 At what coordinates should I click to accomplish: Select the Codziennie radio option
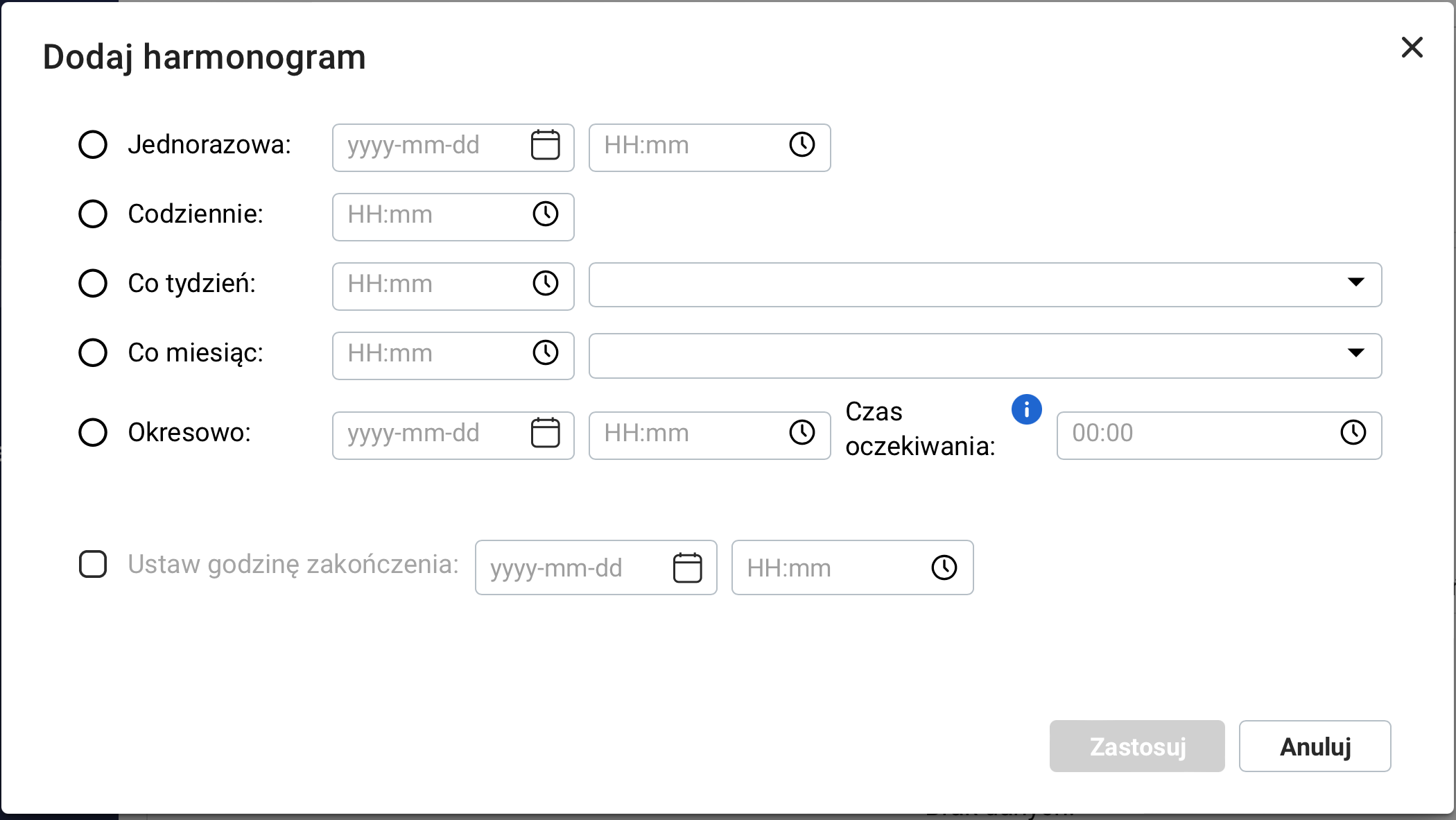93,214
